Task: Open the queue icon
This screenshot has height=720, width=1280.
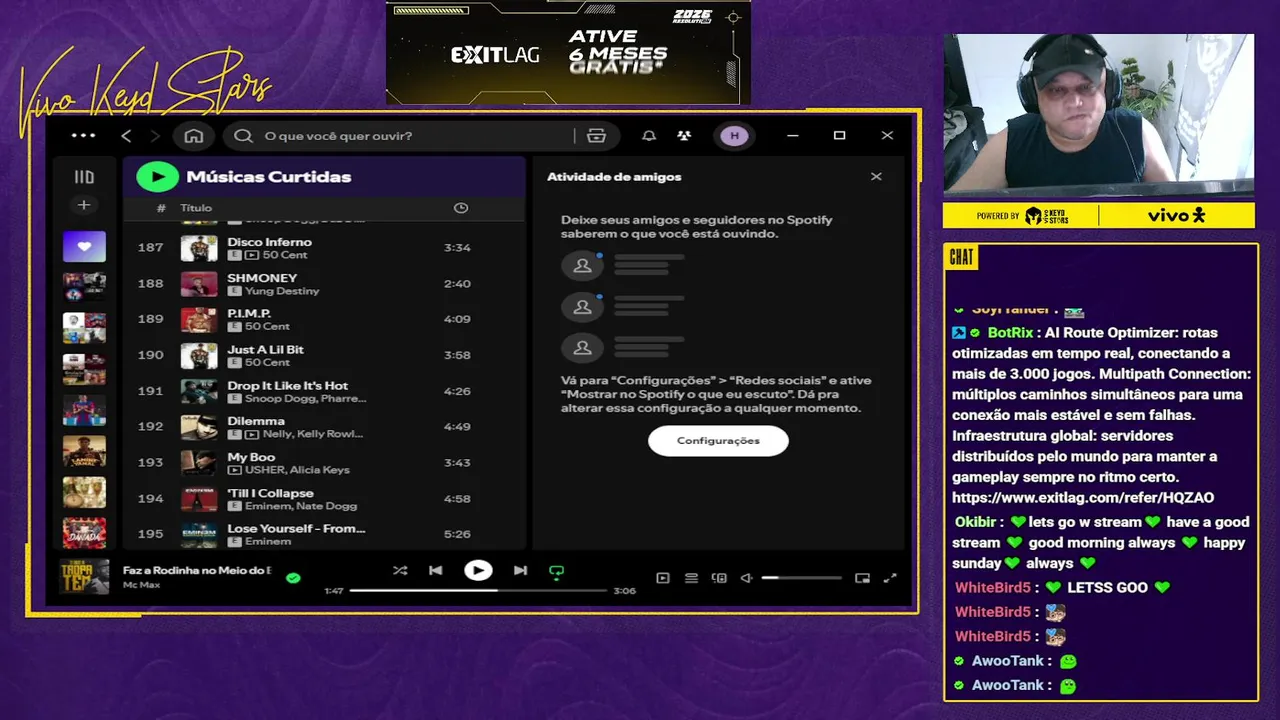Action: click(691, 578)
